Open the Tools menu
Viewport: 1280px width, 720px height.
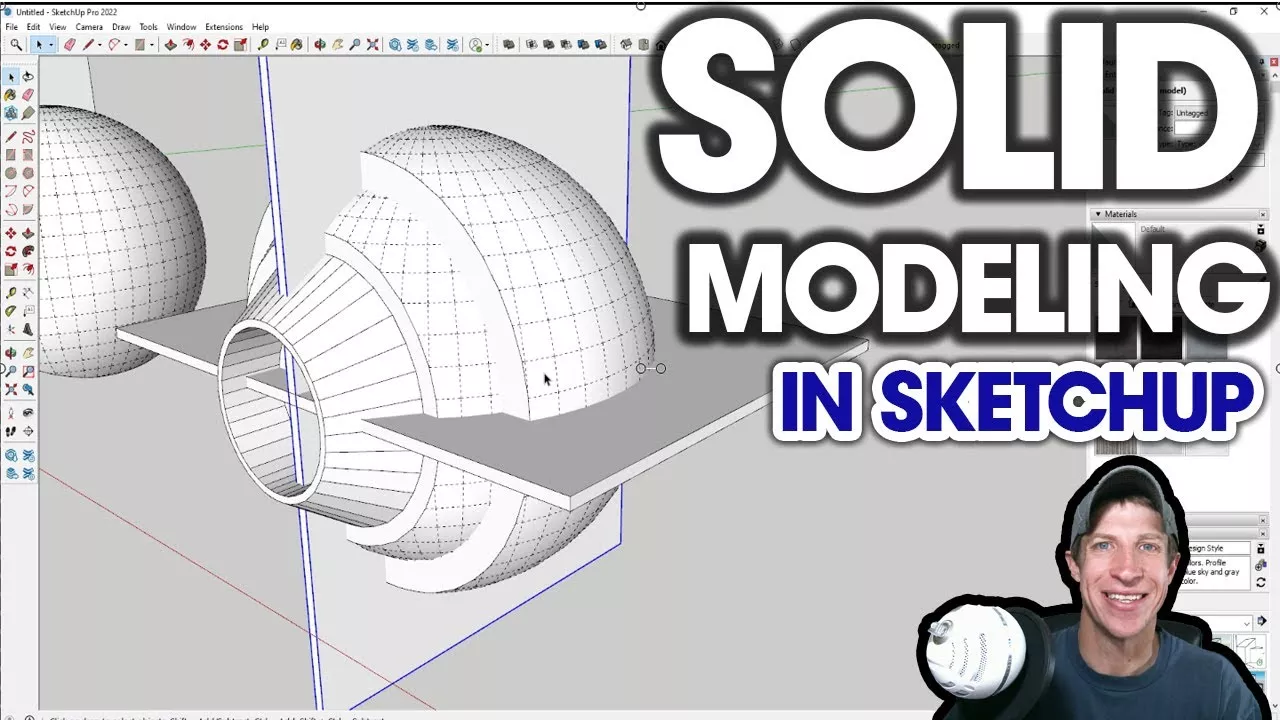(x=148, y=27)
